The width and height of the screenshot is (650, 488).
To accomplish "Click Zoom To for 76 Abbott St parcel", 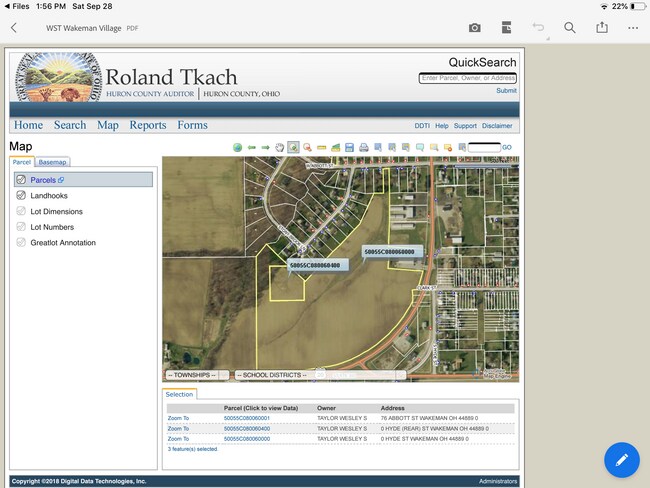I will click(178, 418).
